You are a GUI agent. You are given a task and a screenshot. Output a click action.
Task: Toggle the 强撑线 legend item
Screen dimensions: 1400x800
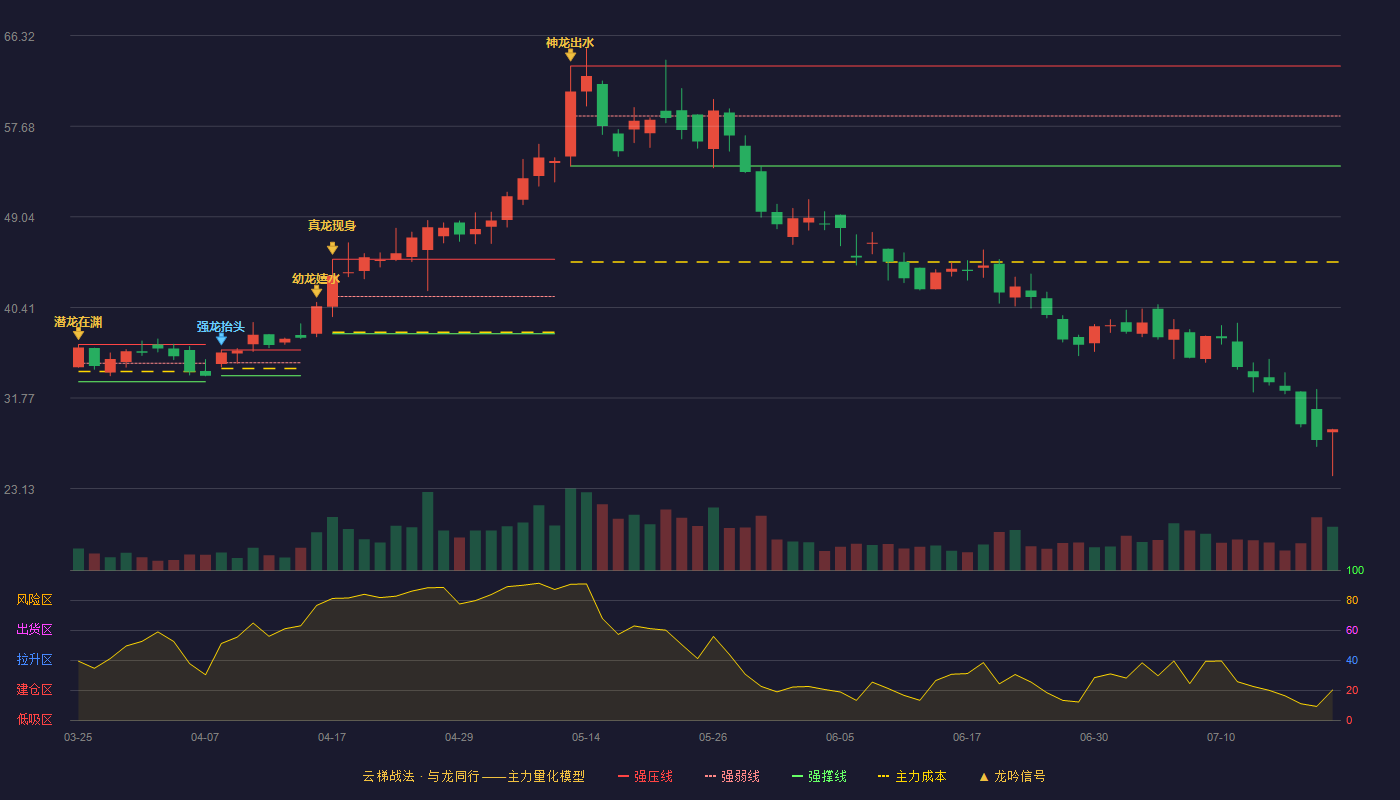click(819, 776)
